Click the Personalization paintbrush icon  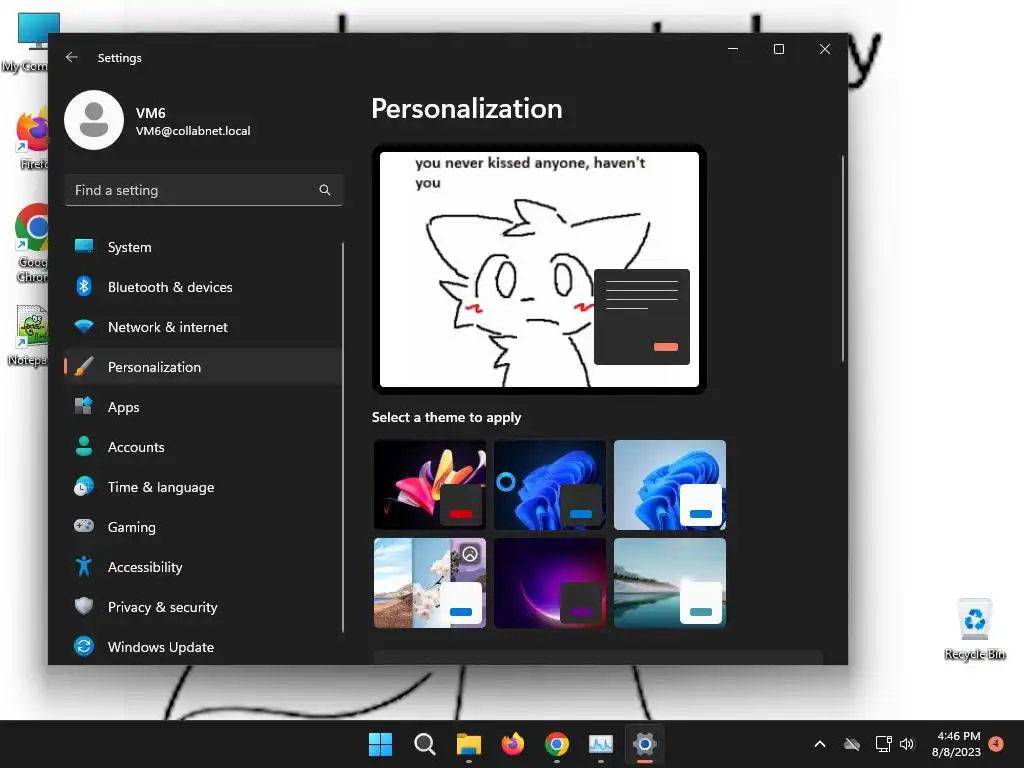click(84, 366)
